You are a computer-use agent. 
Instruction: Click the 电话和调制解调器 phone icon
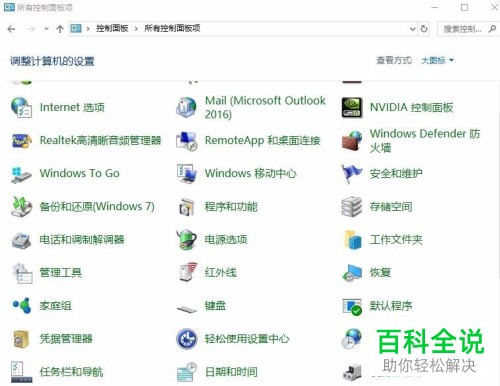pos(22,240)
